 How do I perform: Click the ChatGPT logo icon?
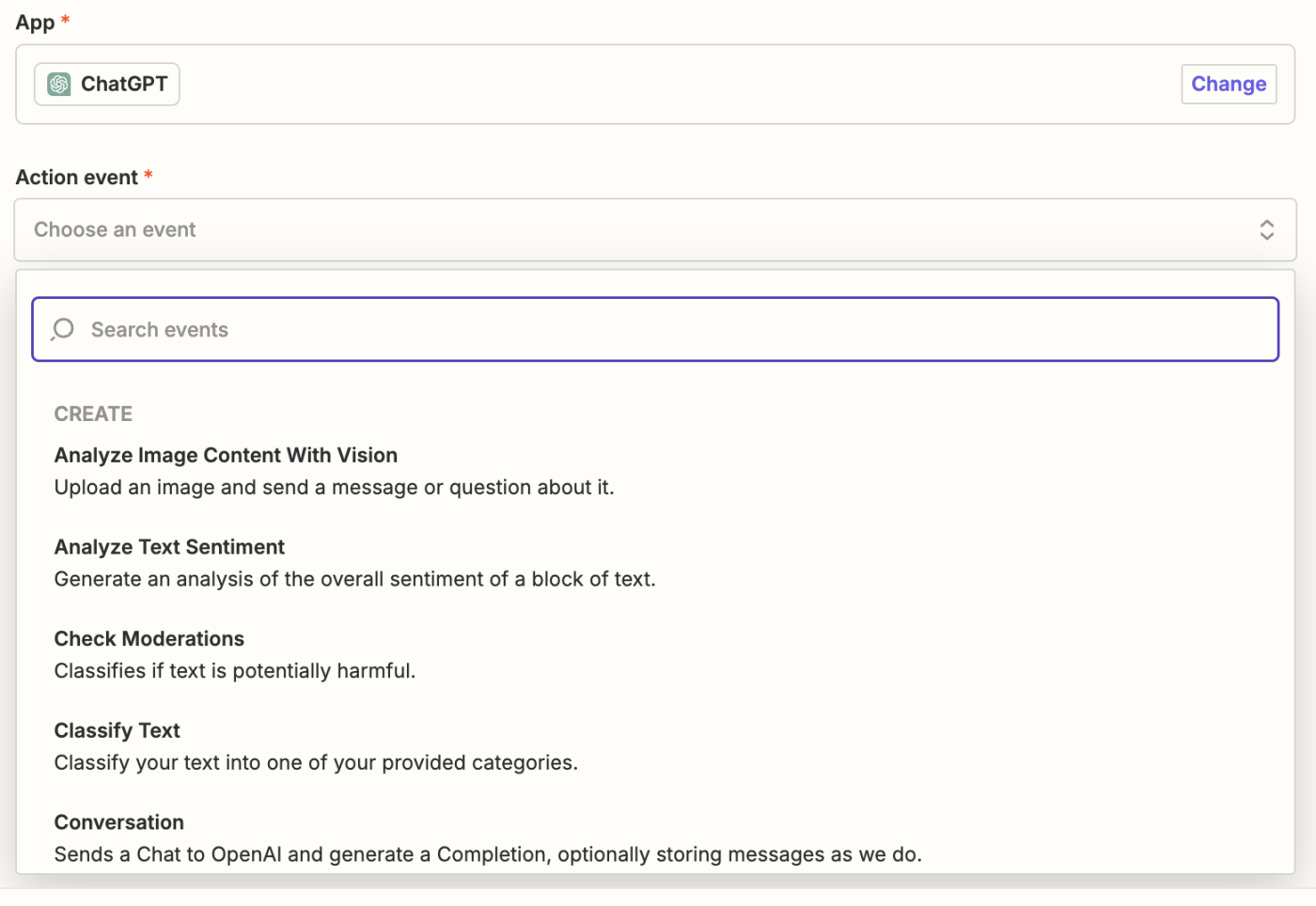59,85
